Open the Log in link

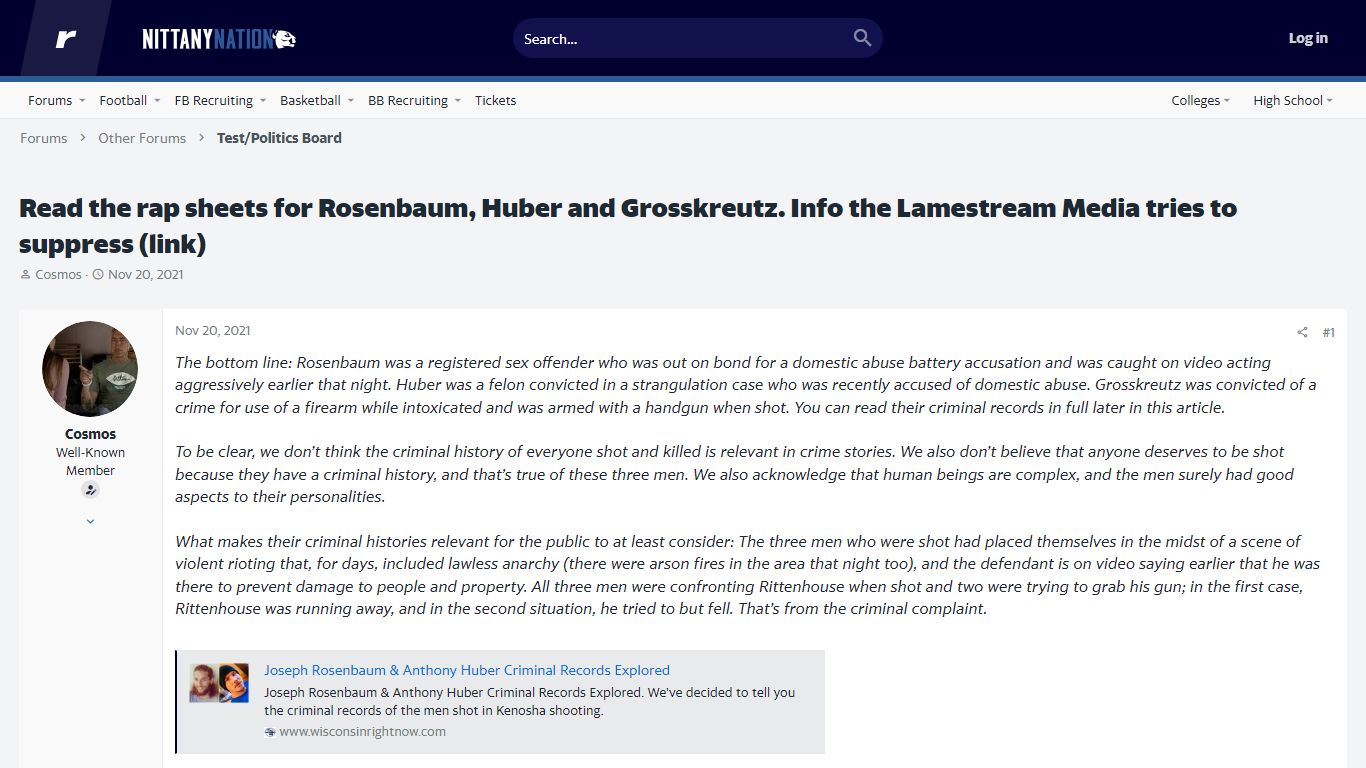(1308, 38)
